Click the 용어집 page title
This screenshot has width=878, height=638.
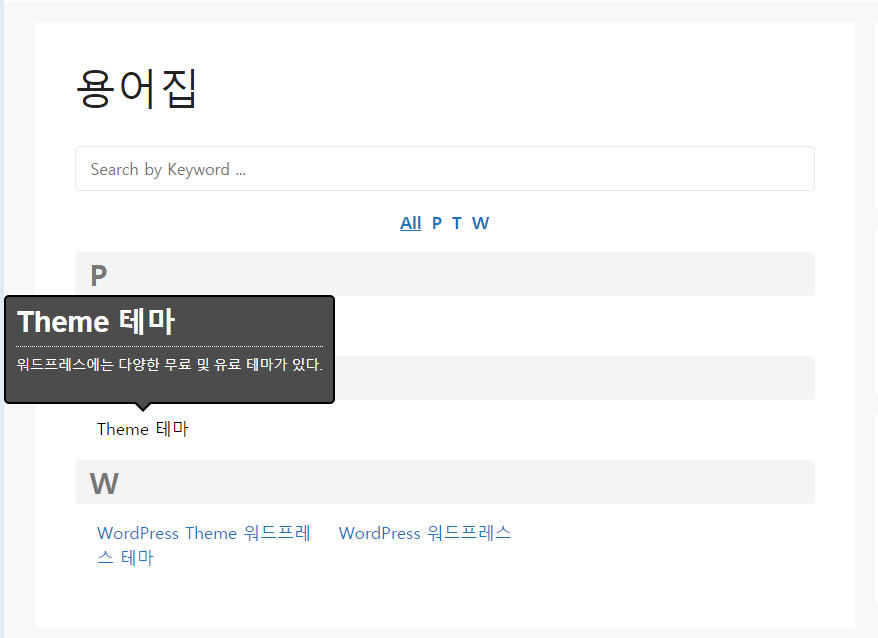(137, 88)
